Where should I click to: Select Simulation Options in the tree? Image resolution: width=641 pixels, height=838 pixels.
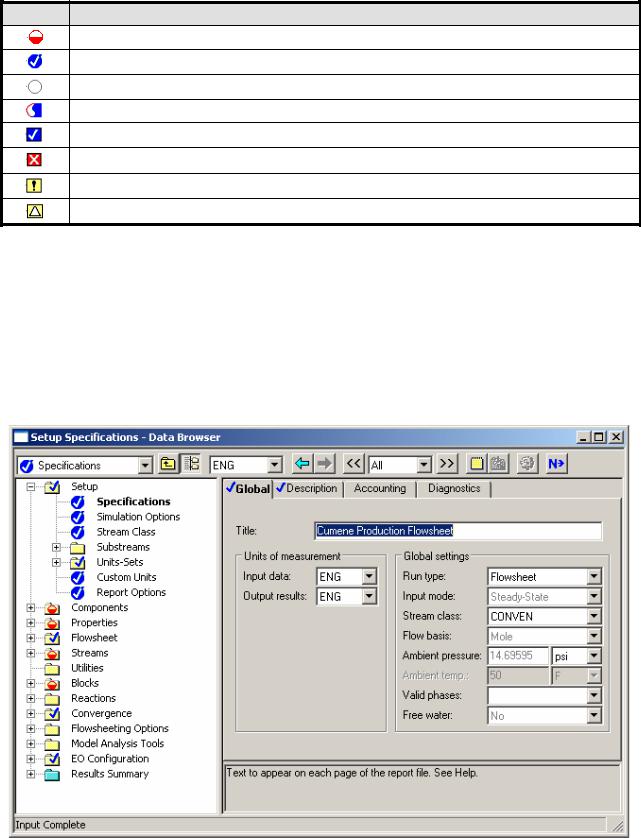[138, 517]
